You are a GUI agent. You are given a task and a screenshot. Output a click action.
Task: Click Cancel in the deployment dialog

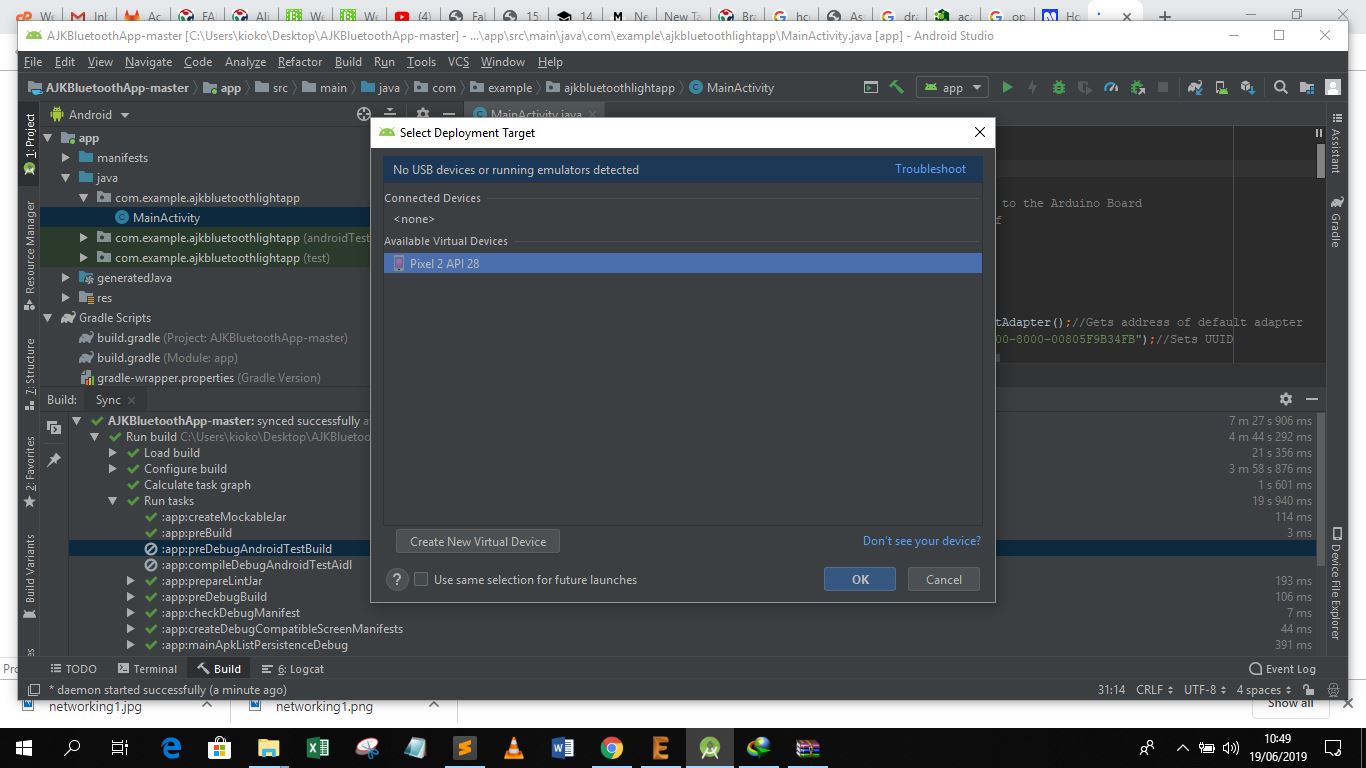click(944, 580)
